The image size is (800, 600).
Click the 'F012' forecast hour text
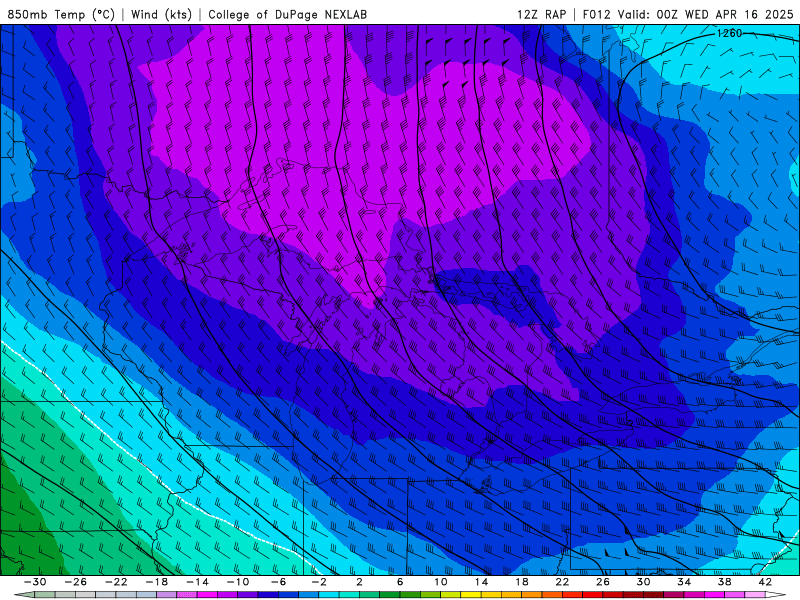click(x=596, y=14)
